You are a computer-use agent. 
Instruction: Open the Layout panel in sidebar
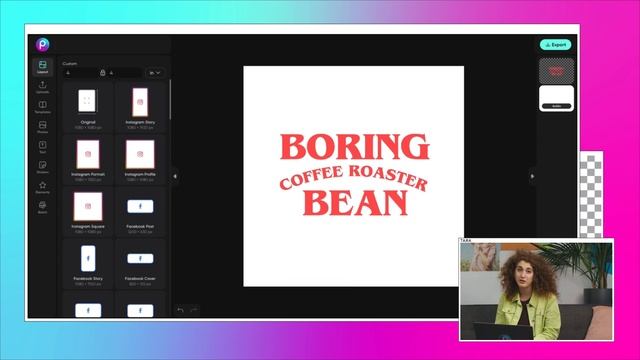[42, 67]
